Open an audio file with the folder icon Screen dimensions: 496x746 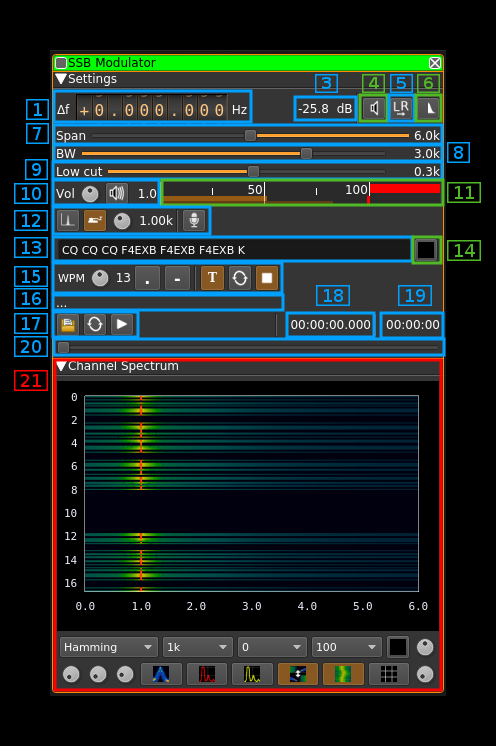[68, 324]
